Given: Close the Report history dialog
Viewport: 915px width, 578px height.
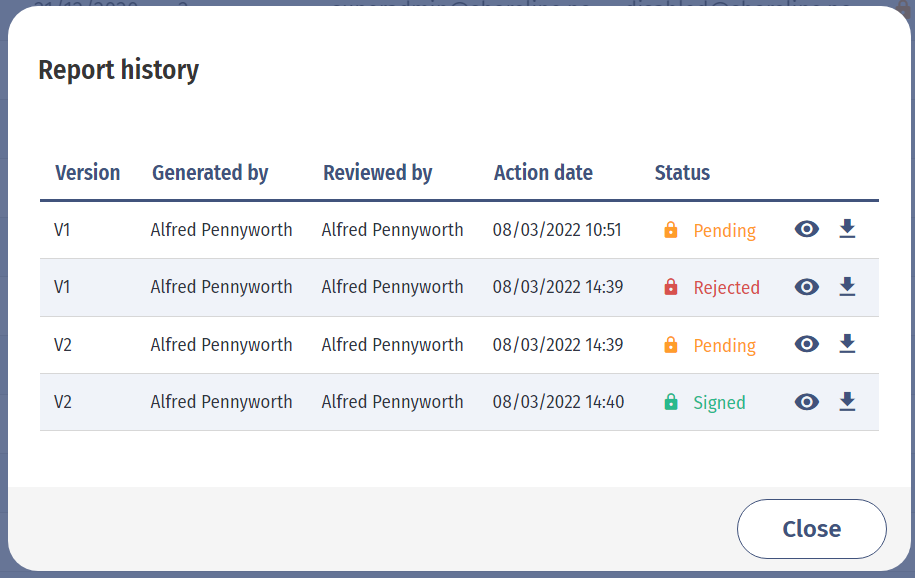Looking at the screenshot, I should (x=811, y=529).
